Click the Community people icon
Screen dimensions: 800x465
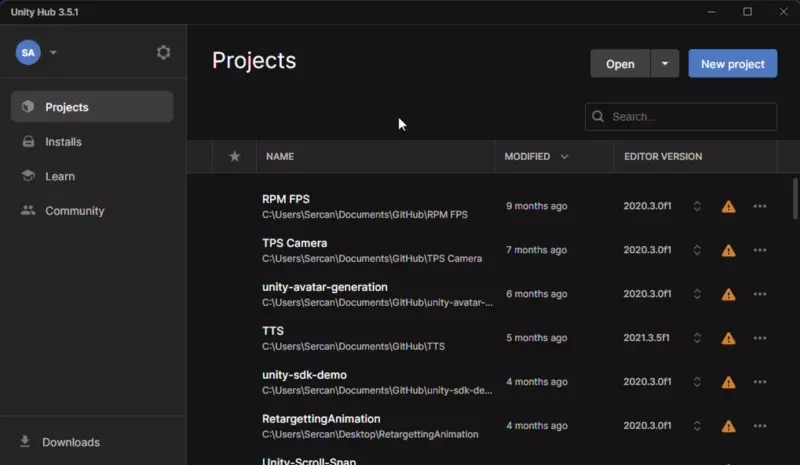point(28,210)
